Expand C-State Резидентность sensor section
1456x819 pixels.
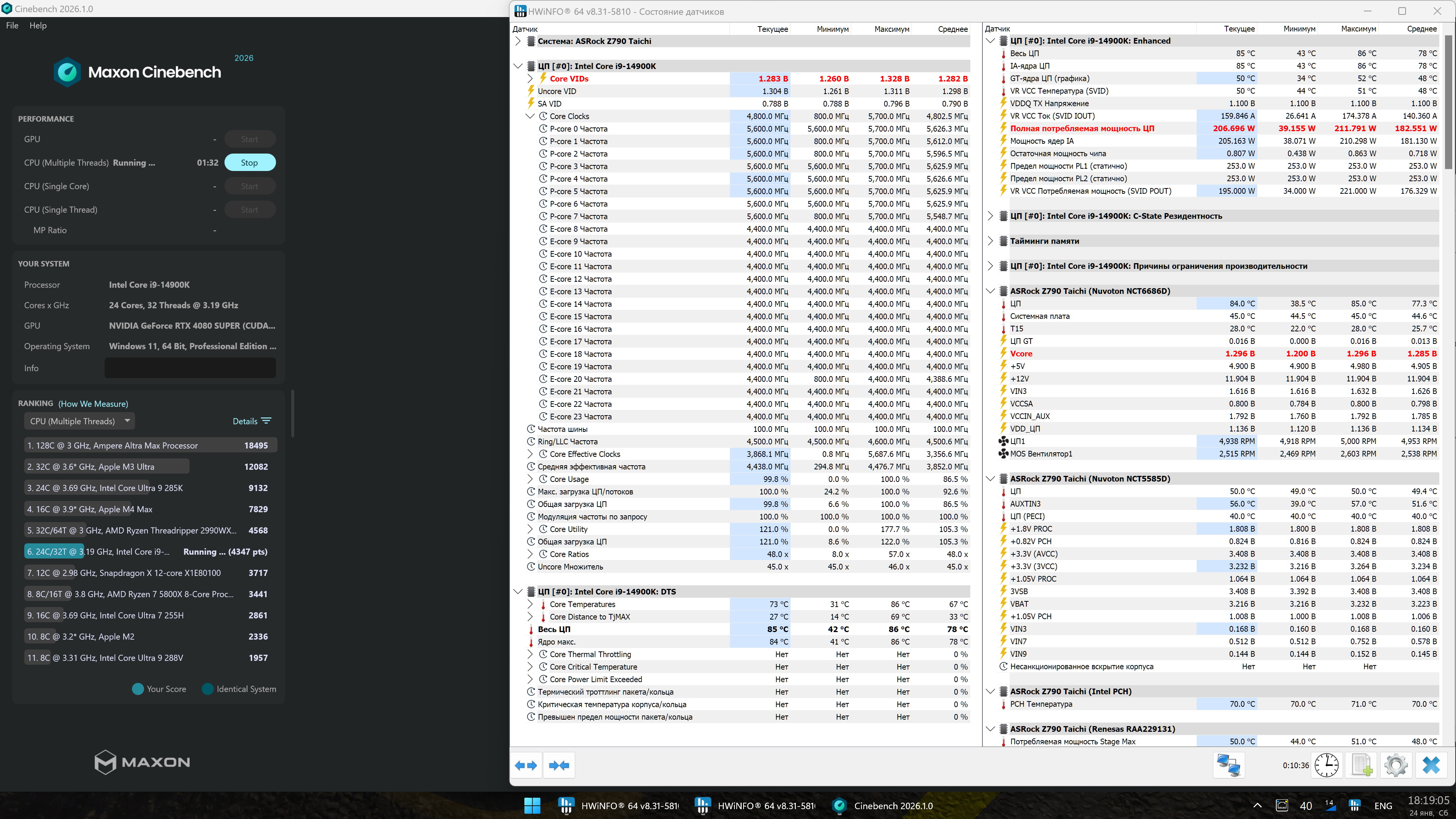coord(990,216)
